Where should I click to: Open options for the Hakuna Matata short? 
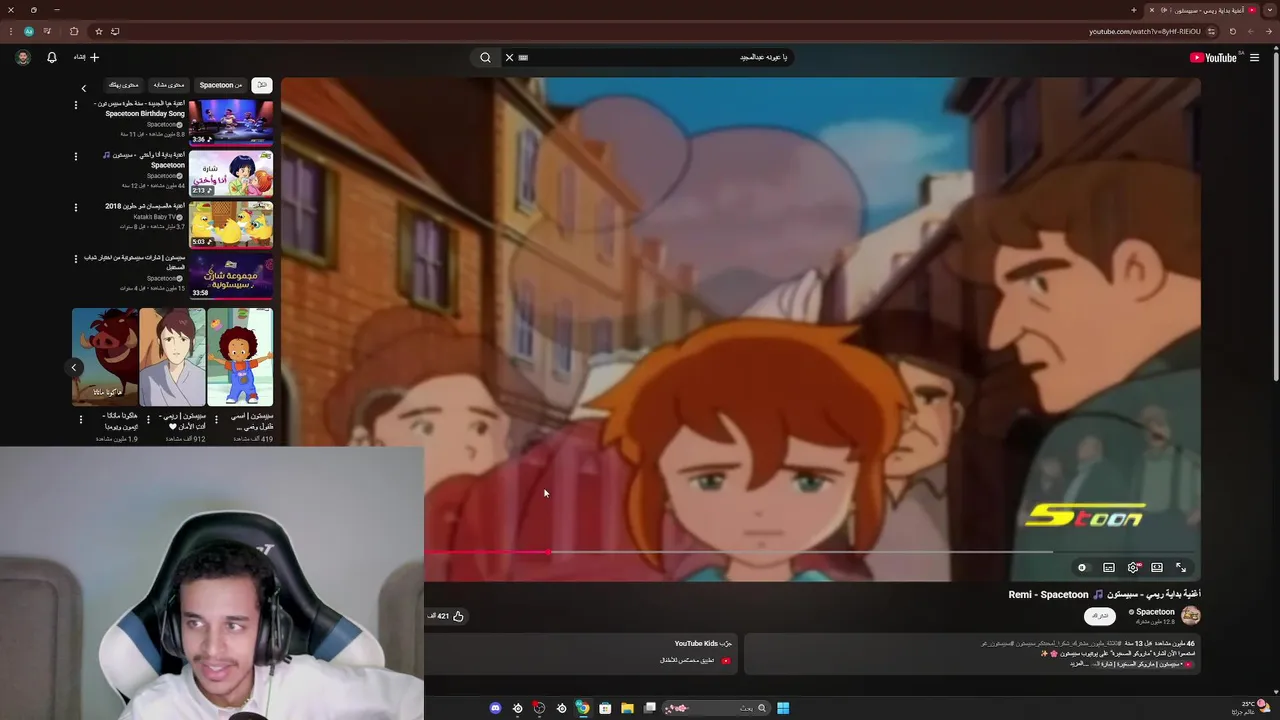point(81,420)
